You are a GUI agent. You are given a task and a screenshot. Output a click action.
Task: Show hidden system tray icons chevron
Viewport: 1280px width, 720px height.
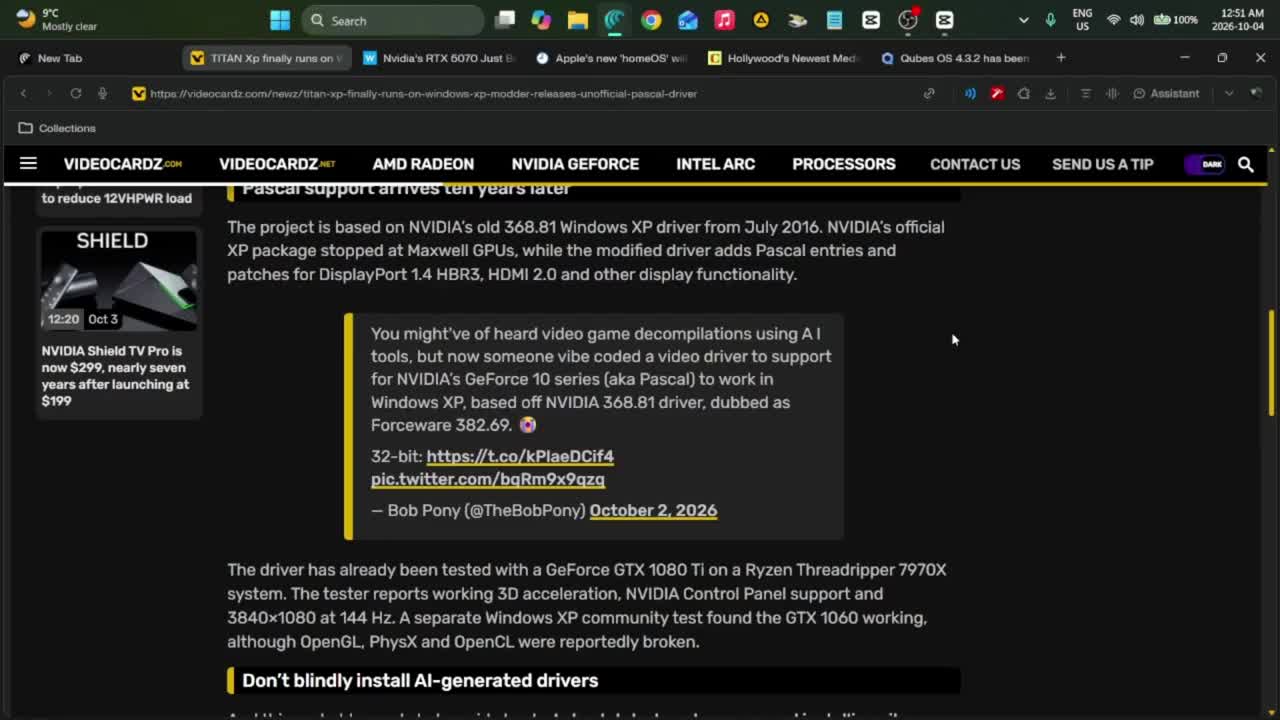tap(1023, 20)
